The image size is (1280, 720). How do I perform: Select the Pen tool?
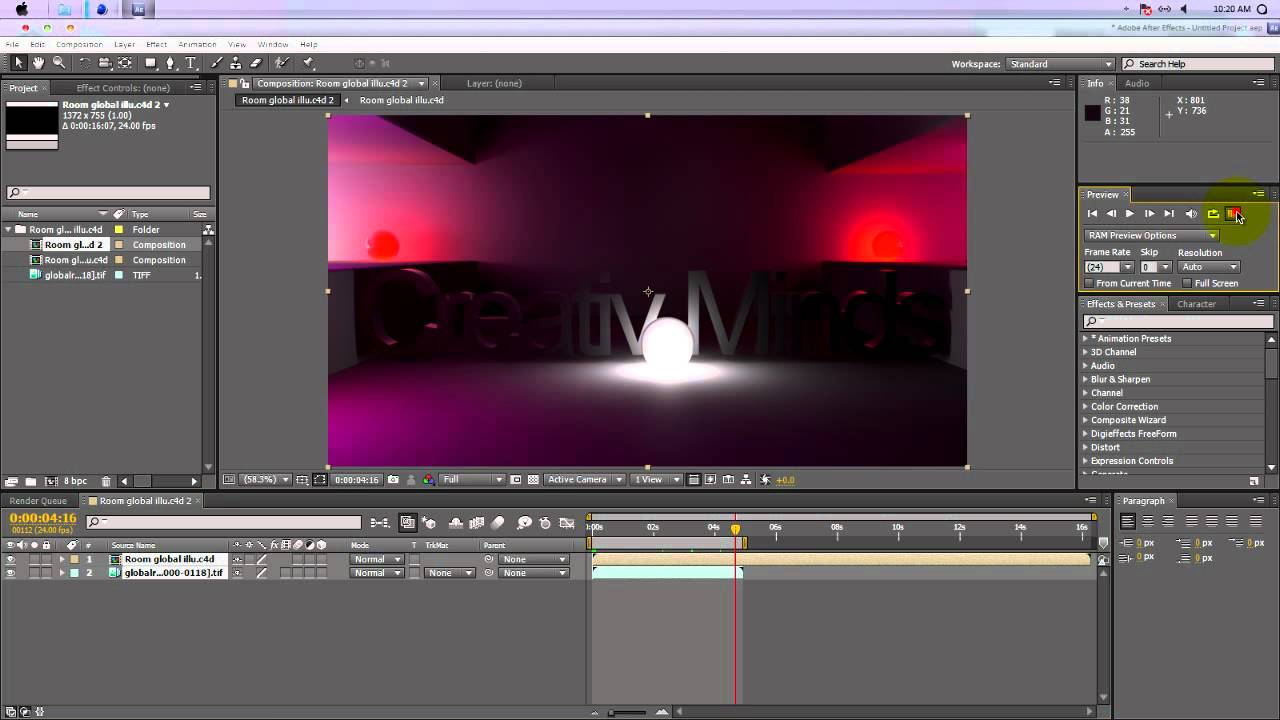coord(170,63)
